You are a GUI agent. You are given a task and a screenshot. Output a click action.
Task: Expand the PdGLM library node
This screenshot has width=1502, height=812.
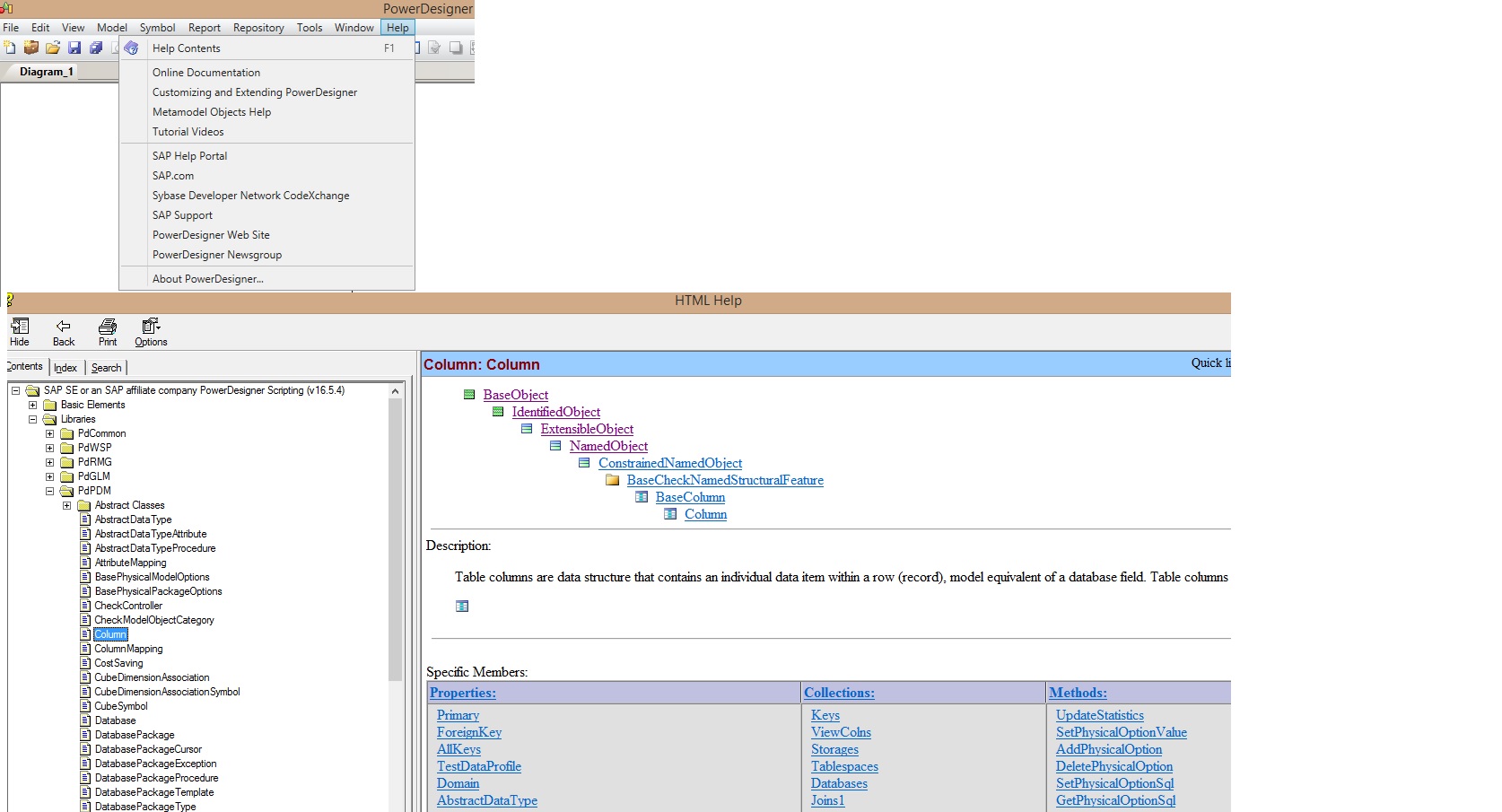pyautogui.click(x=49, y=476)
